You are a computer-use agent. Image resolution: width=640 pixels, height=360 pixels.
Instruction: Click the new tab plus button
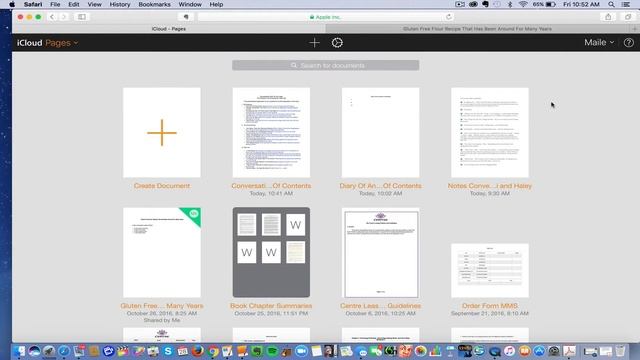pos(634,29)
